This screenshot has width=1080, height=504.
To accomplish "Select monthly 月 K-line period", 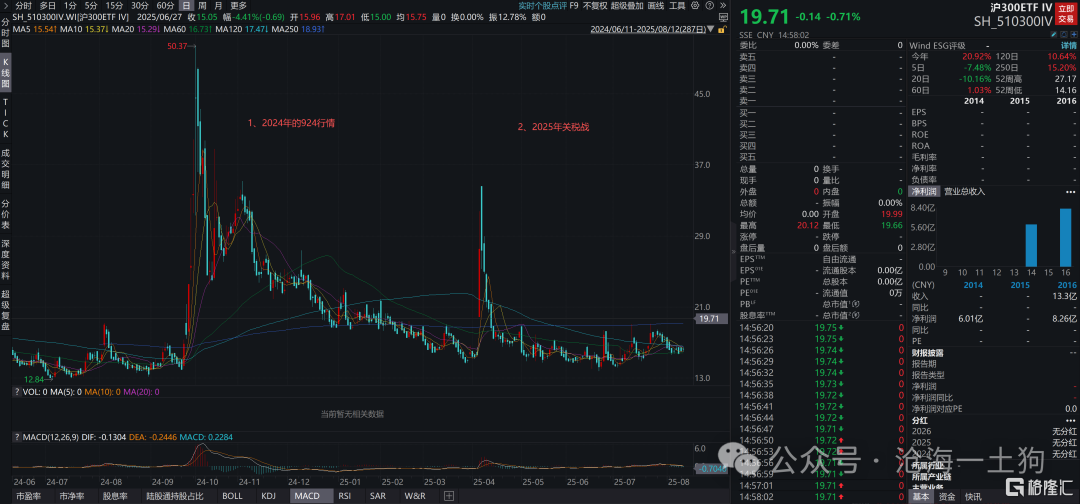I will (x=219, y=6).
